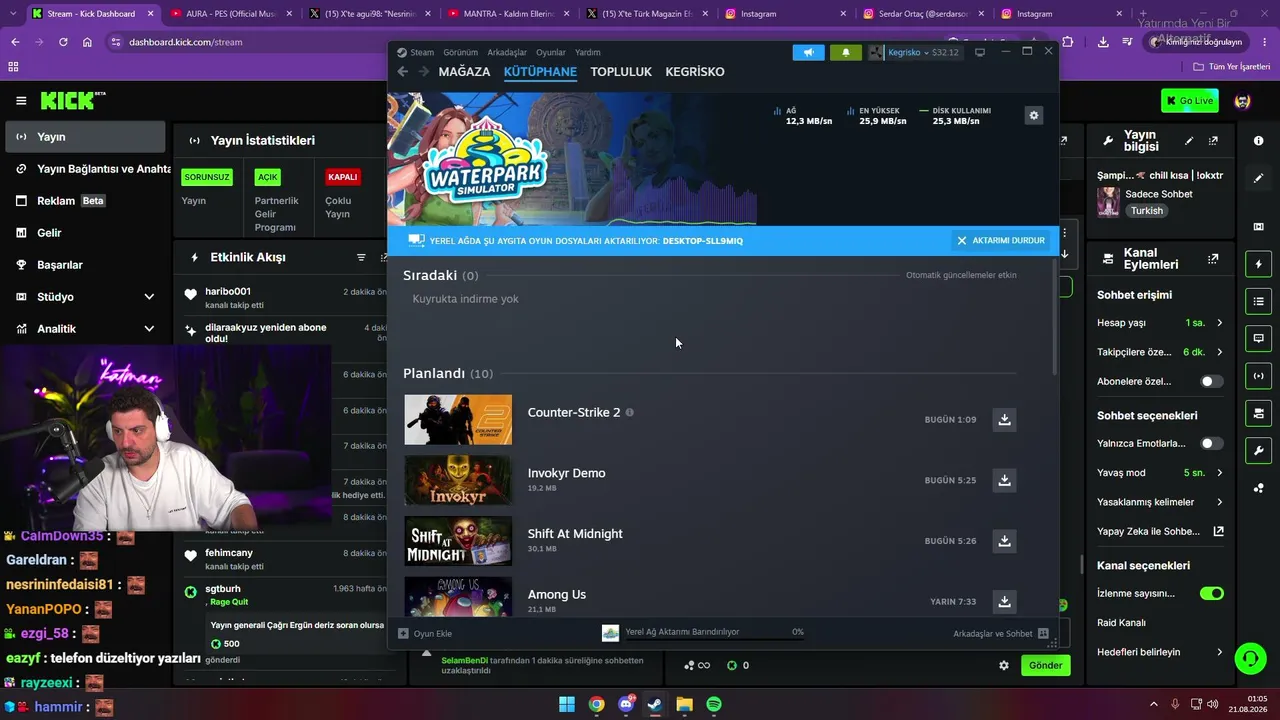
Task: Download Shift At Midnight update
Action: coord(1004,541)
